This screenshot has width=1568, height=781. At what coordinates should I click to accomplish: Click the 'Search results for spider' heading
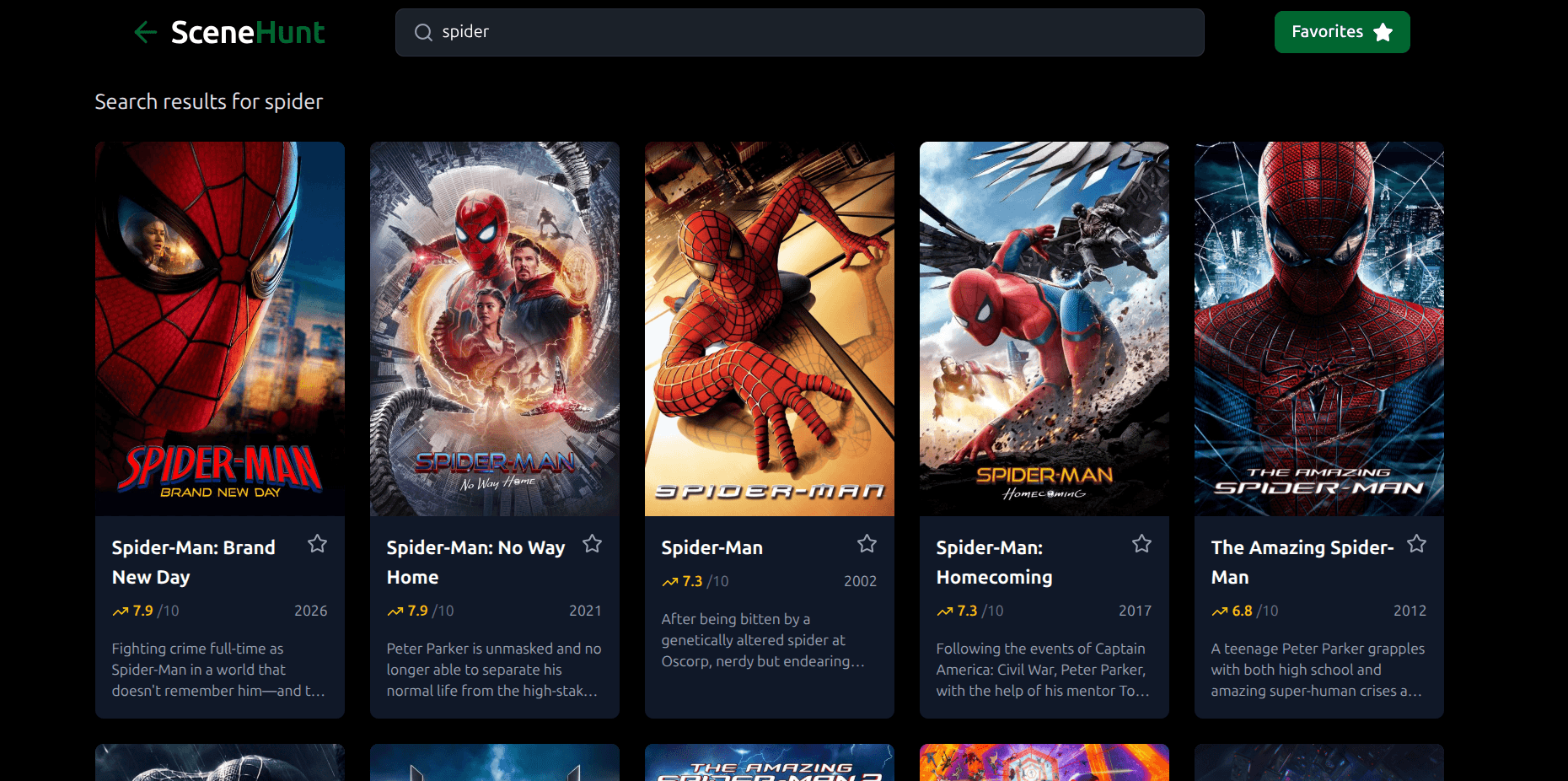tap(209, 102)
